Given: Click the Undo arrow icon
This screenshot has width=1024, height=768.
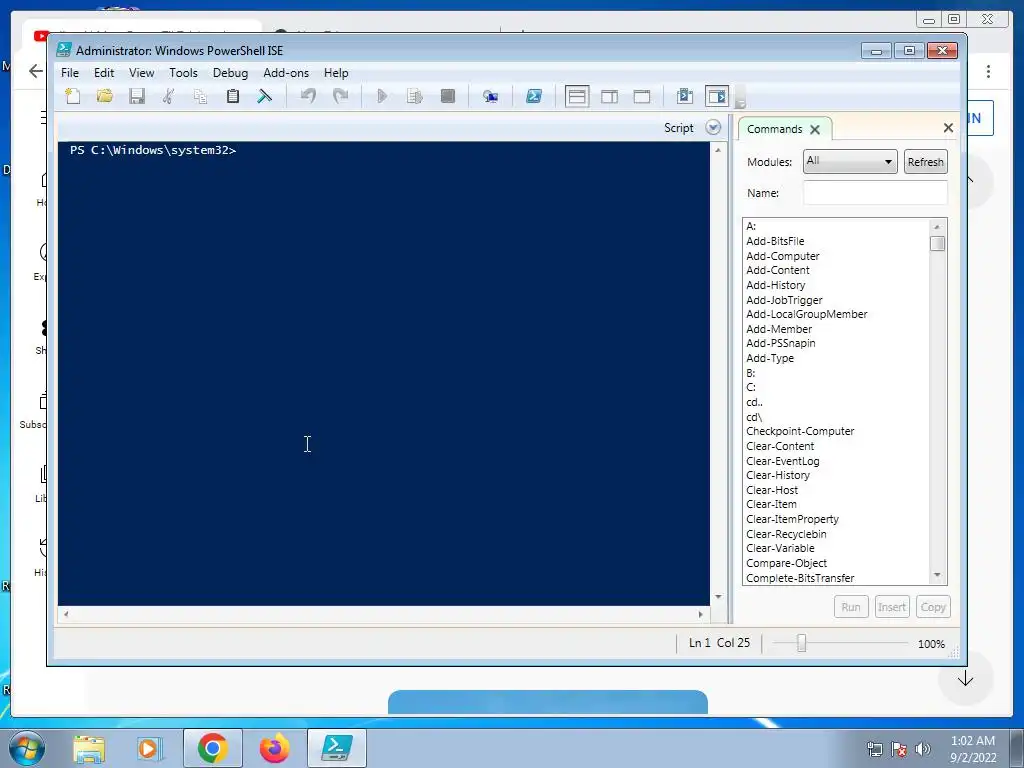Looking at the screenshot, I should (x=308, y=97).
